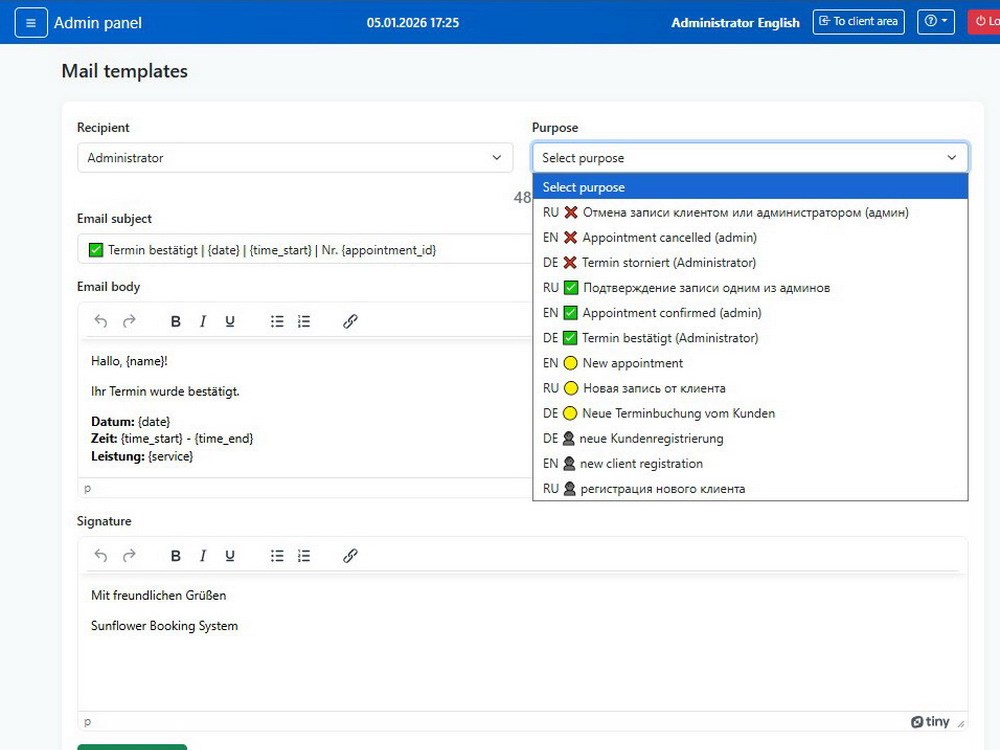The height and width of the screenshot is (750, 1000).
Task: Insert link in Signature editor
Action: (350, 555)
